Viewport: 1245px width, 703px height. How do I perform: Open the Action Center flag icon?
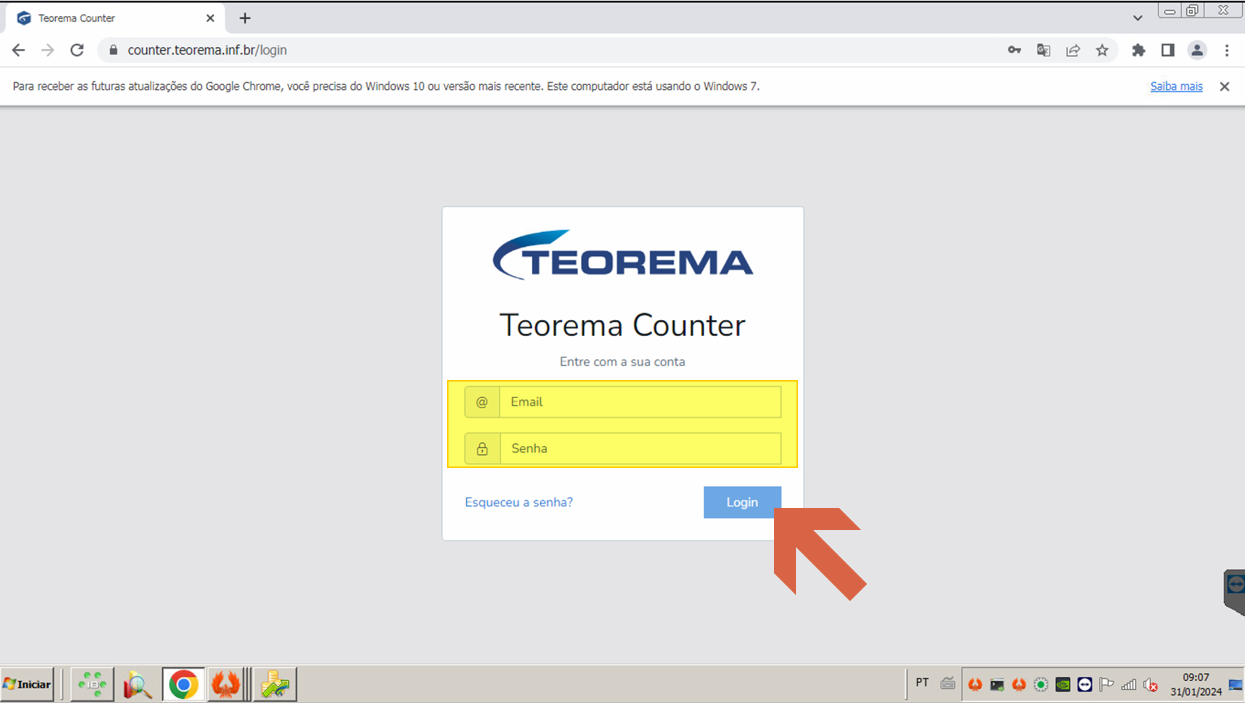(1107, 685)
